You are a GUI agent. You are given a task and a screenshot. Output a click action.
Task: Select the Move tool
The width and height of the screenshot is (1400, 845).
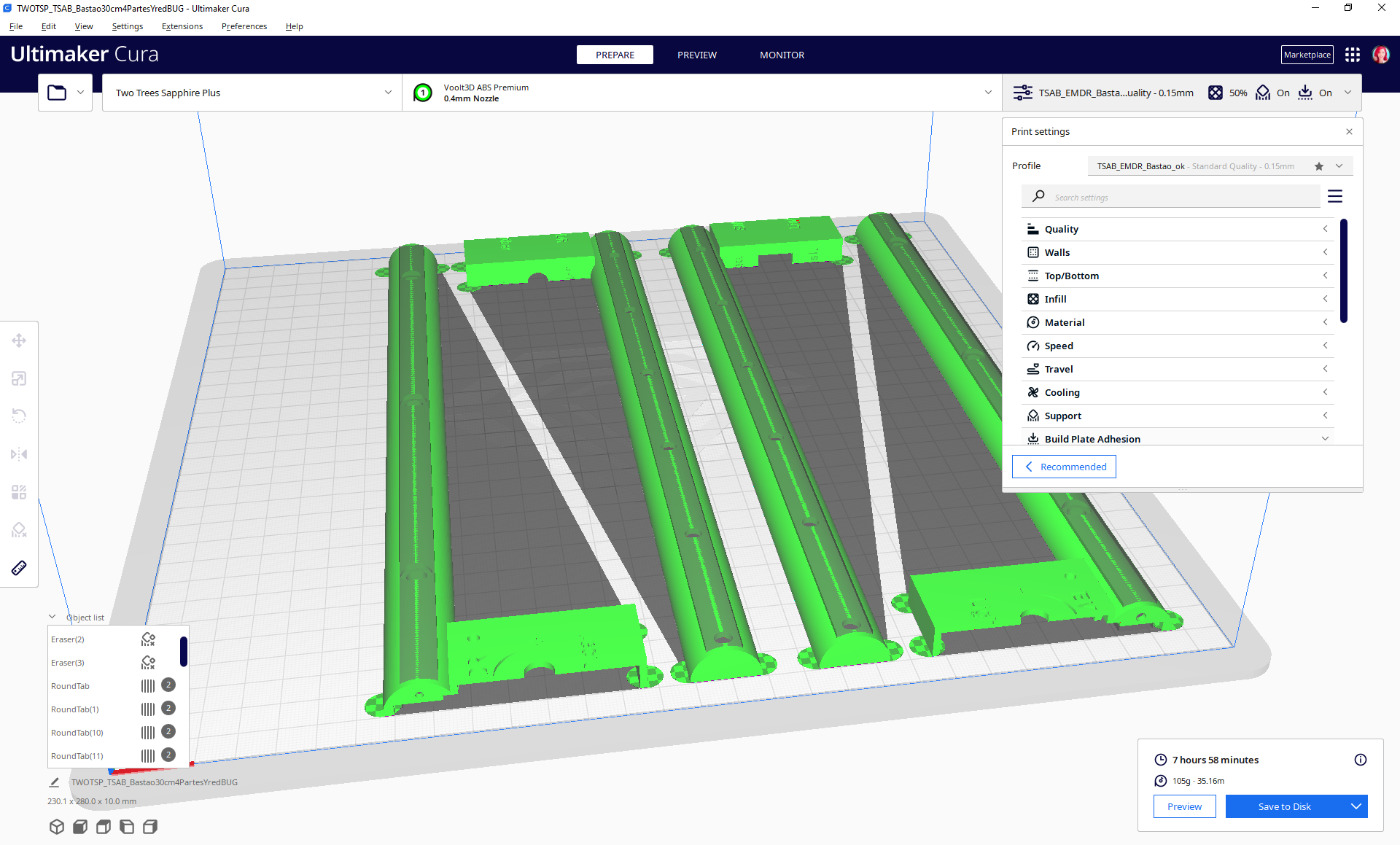point(19,340)
